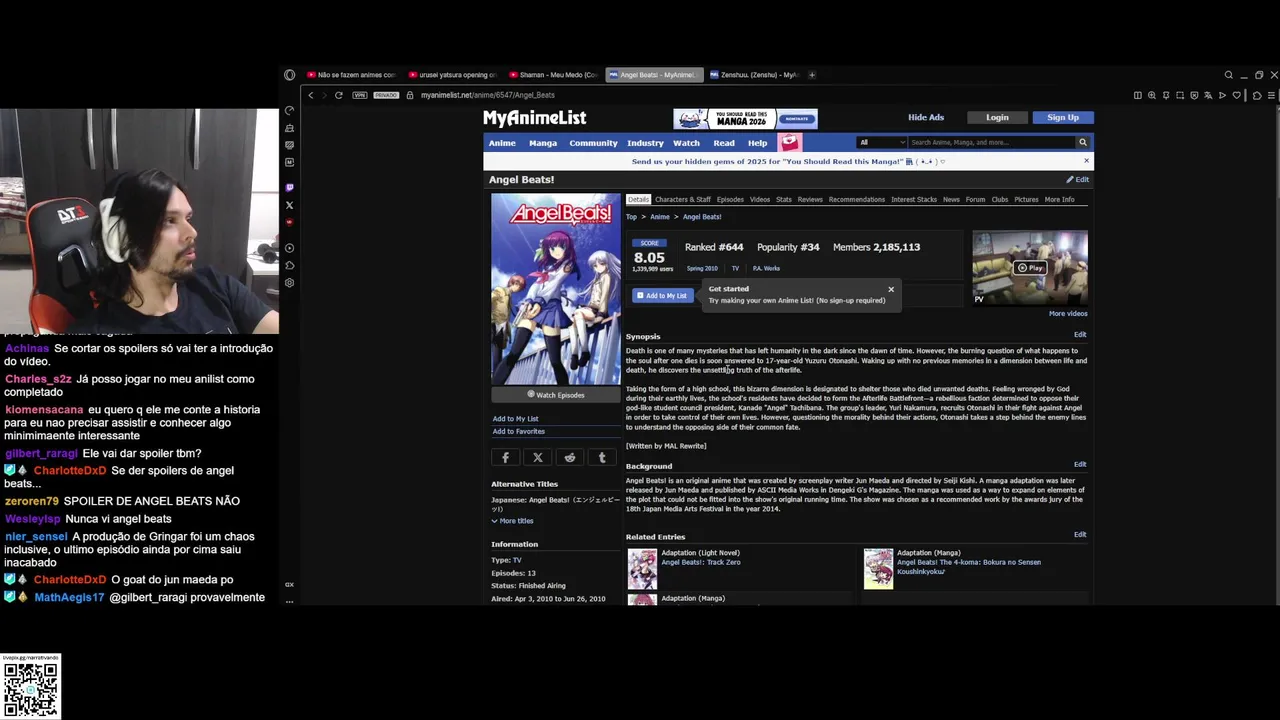Open Angel Beats!: Track Zero entry

(701, 562)
